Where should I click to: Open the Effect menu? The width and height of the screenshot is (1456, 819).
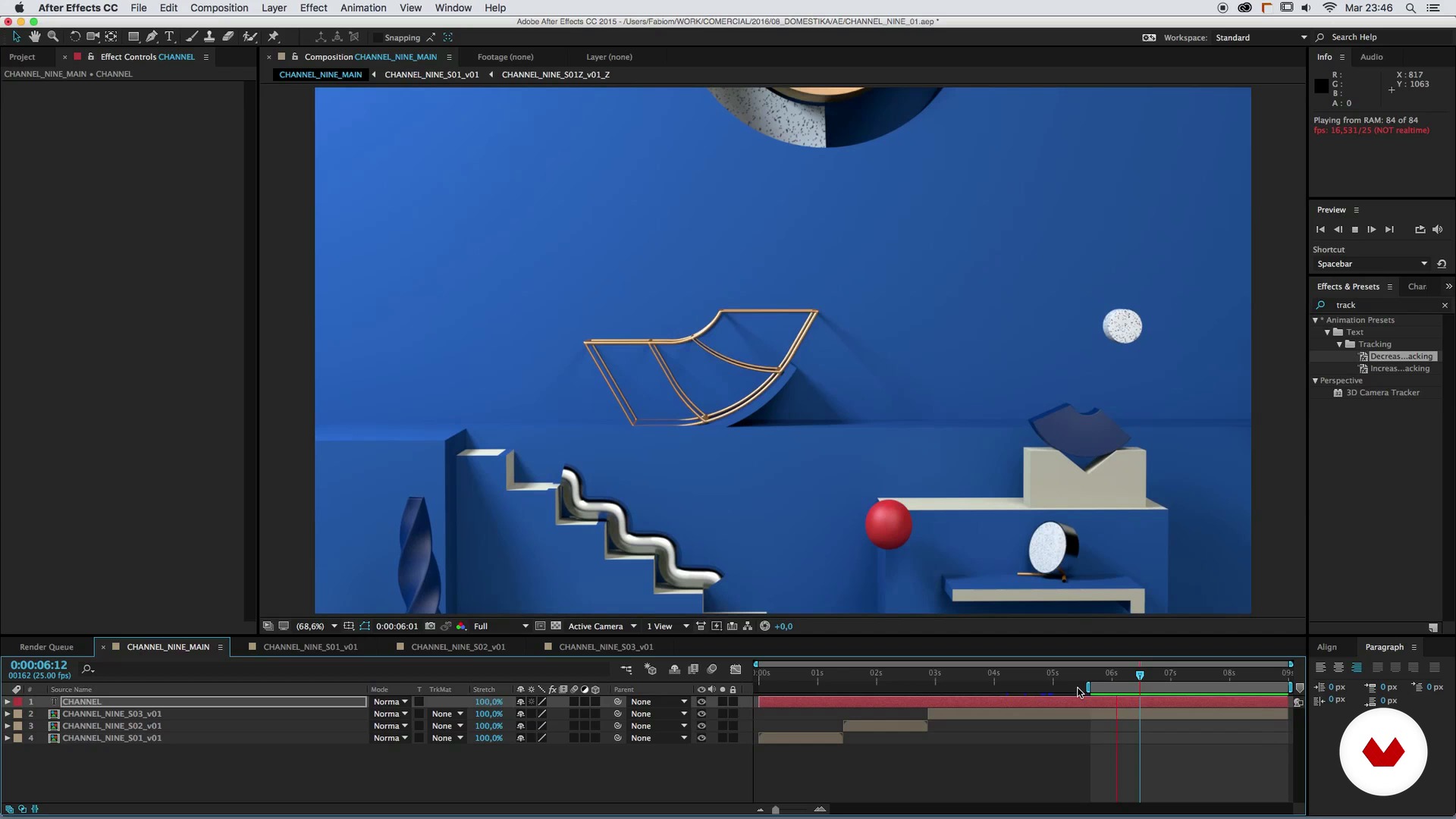click(x=313, y=8)
